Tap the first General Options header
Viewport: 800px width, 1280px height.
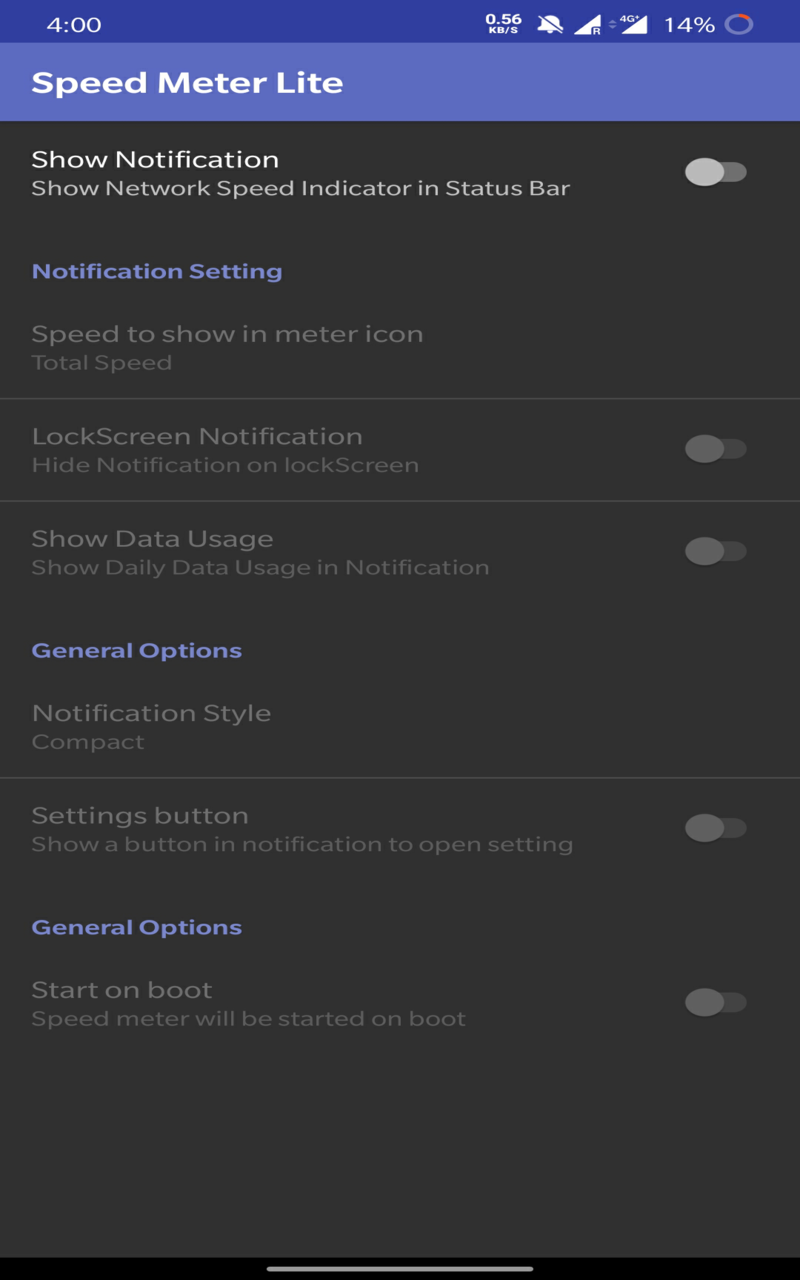coord(137,650)
